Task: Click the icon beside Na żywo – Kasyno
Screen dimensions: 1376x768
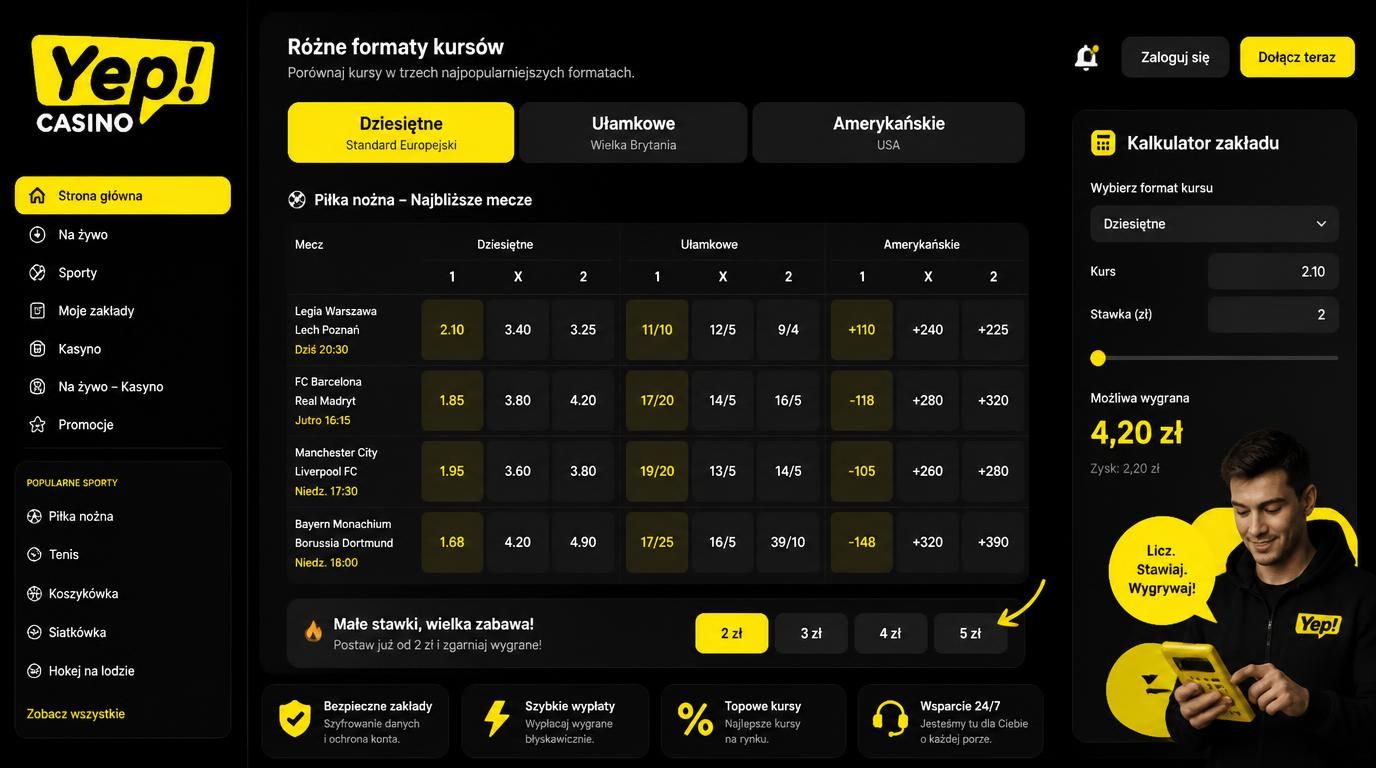Action: coord(37,386)
